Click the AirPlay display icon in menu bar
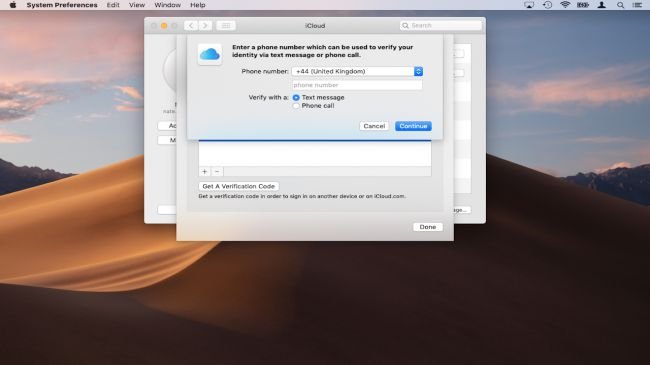Viewport: 650px width, 365px height. click(529, 5)
